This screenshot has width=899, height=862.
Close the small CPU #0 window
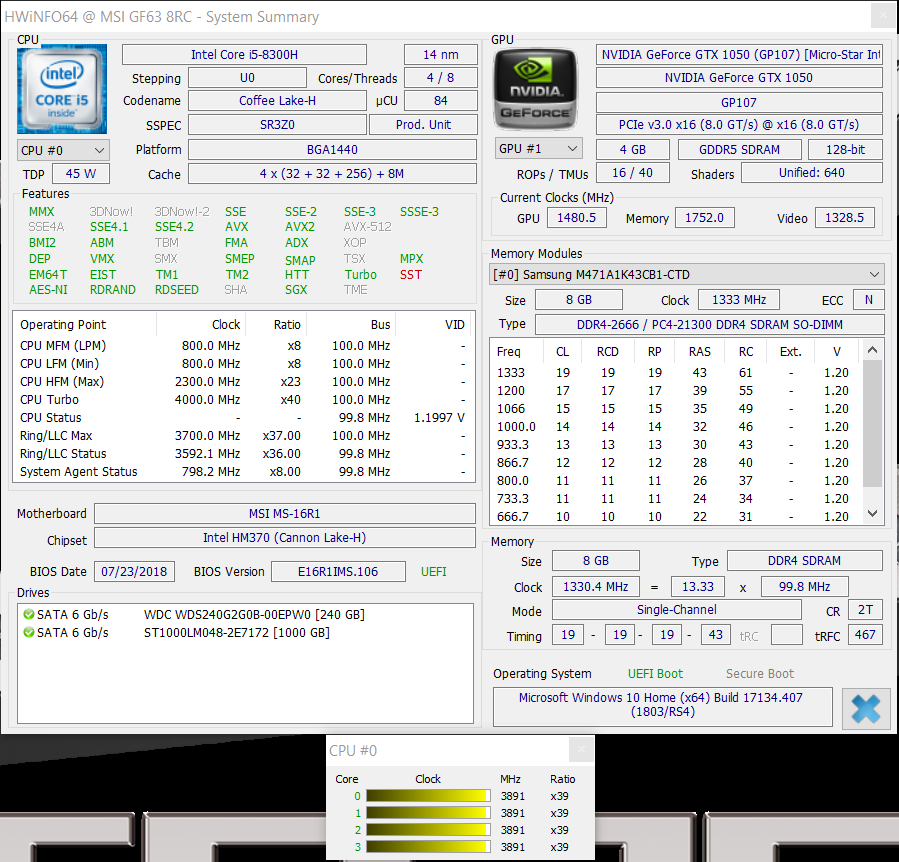[x=581, y=749]
